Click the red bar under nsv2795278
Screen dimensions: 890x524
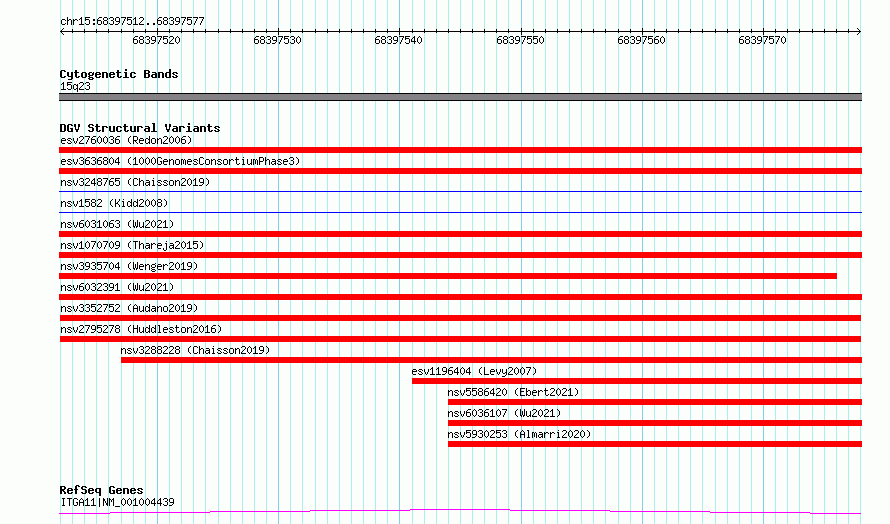click(x=460, y=339)
